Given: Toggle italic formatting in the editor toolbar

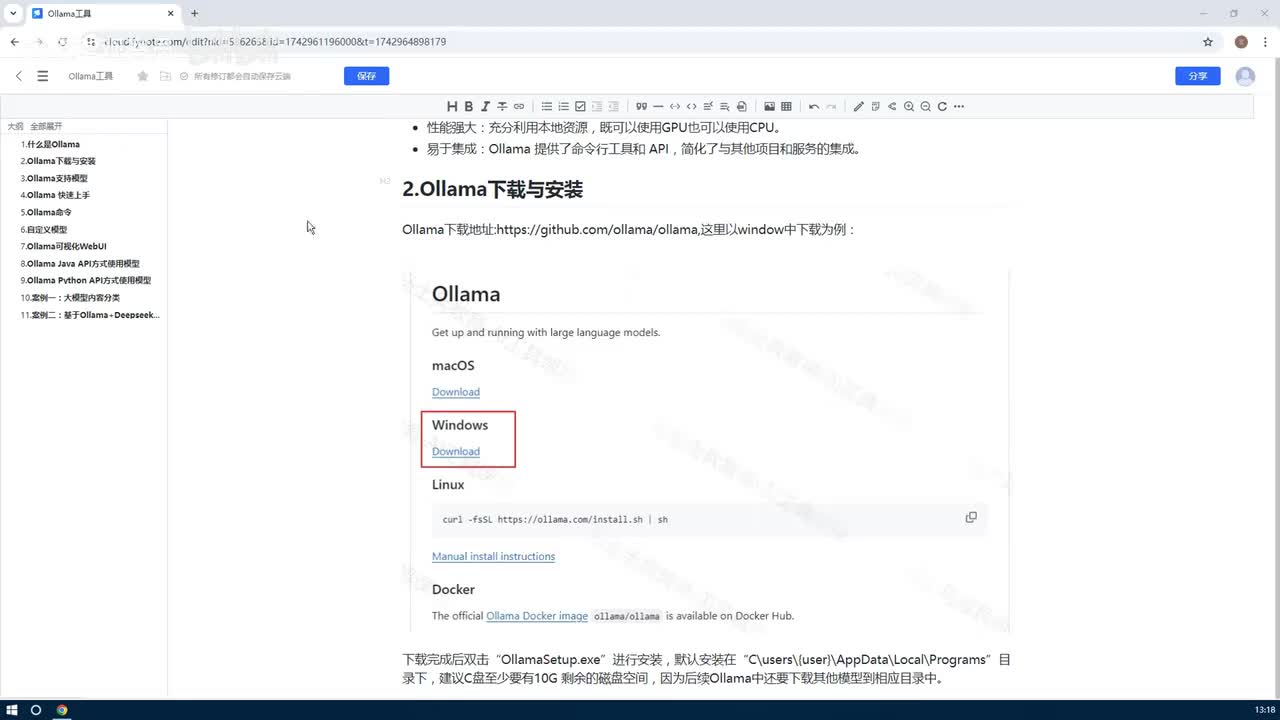Looking at the screenshot, I should (x=485, y=106).
